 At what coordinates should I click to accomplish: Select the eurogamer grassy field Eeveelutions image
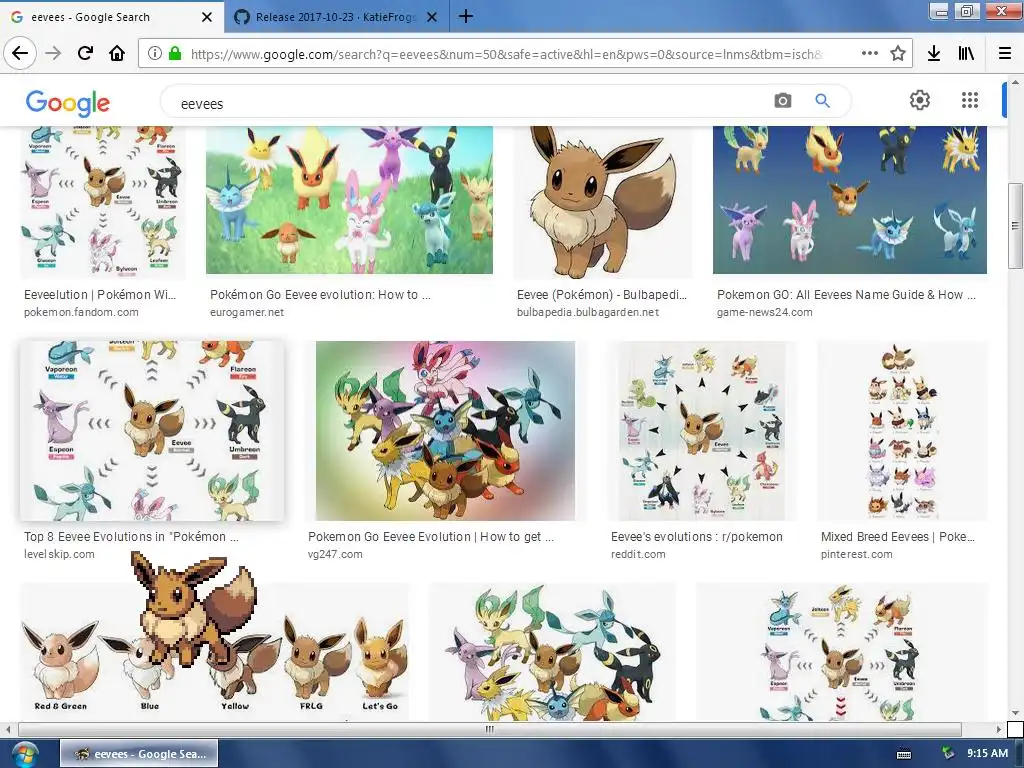349,200
